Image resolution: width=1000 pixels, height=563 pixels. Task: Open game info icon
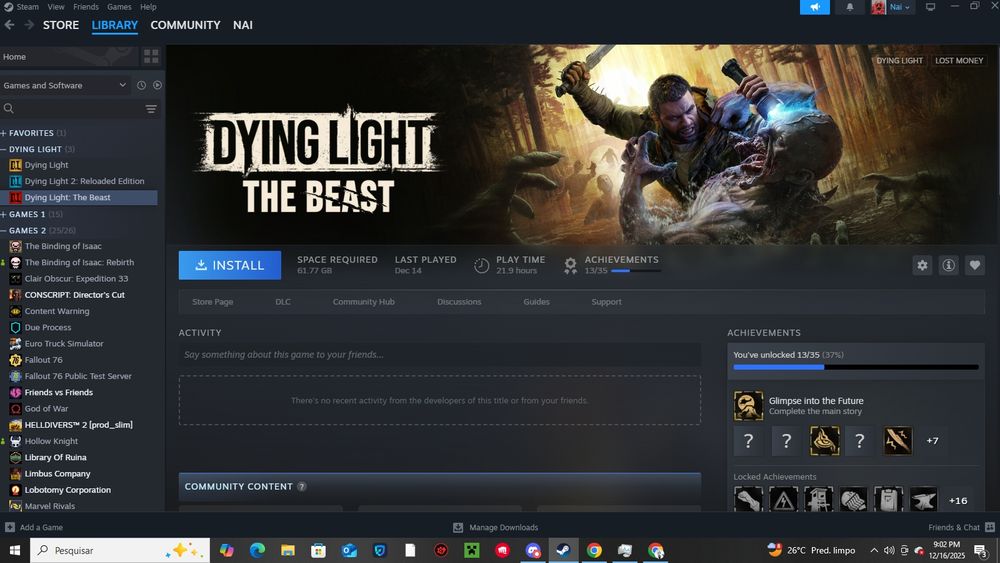pos(948,265)
